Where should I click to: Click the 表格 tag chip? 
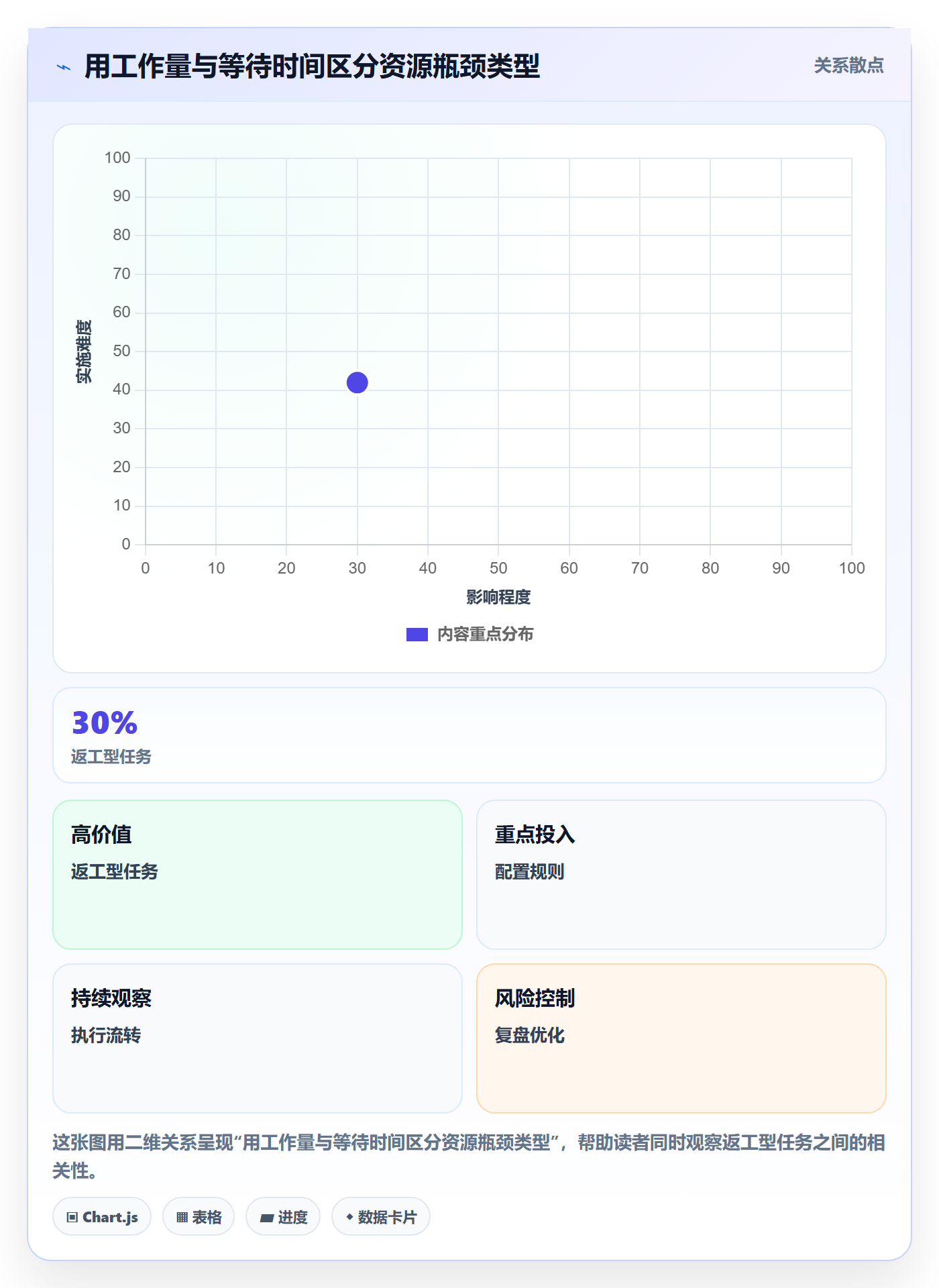click(199, 1217)
